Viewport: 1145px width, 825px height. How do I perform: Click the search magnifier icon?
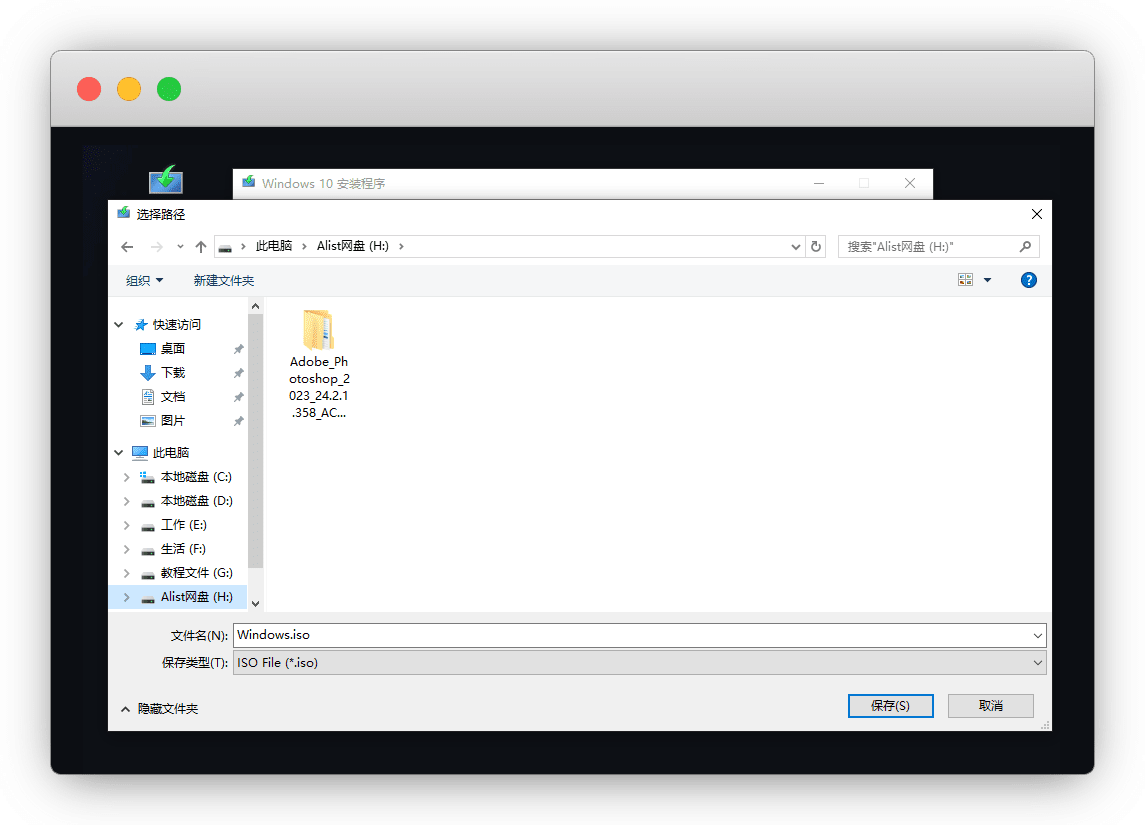[1025, 246]
